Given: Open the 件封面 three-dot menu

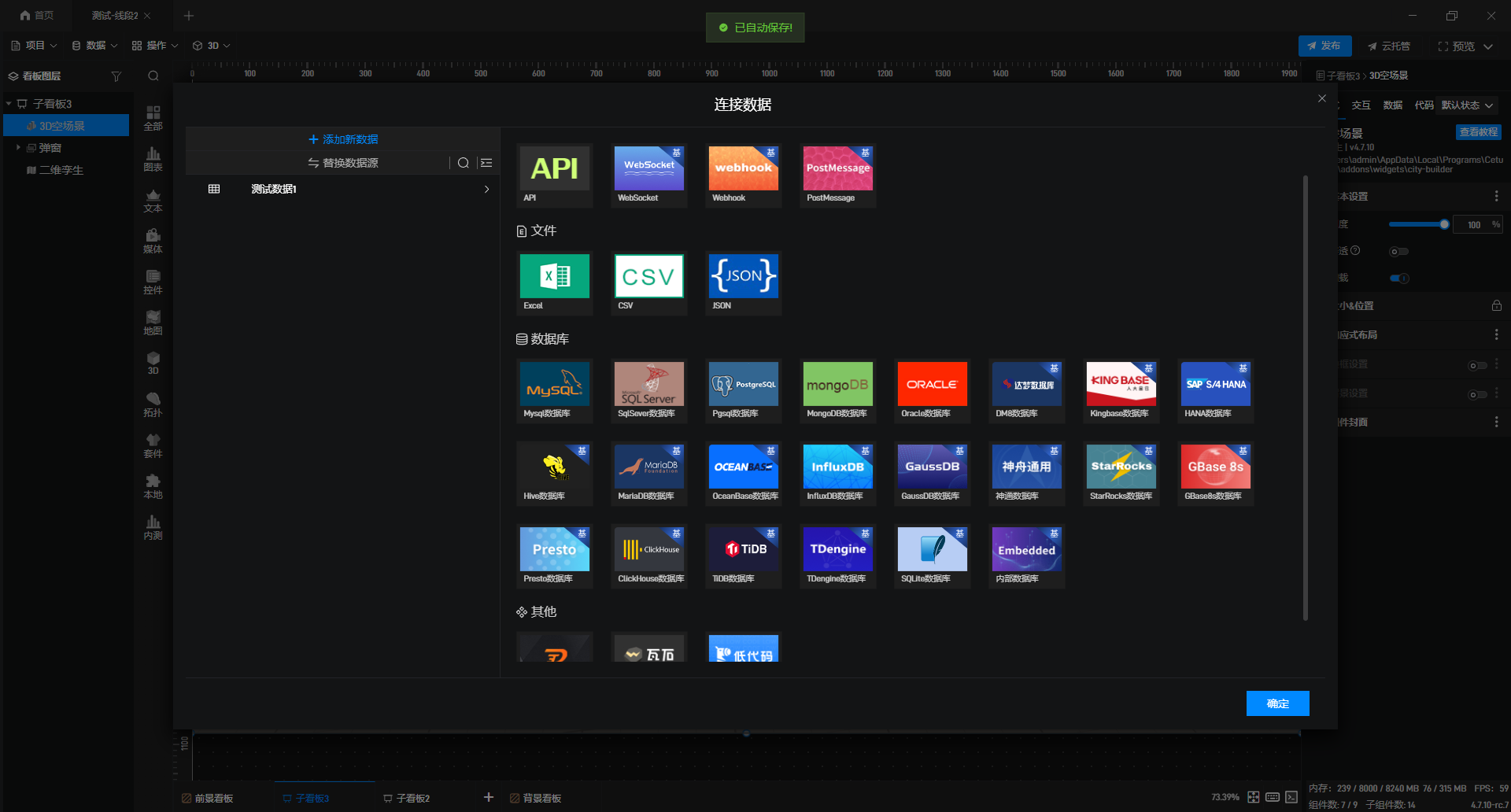Looking at the screenshot, I should tap(1497, 422).
